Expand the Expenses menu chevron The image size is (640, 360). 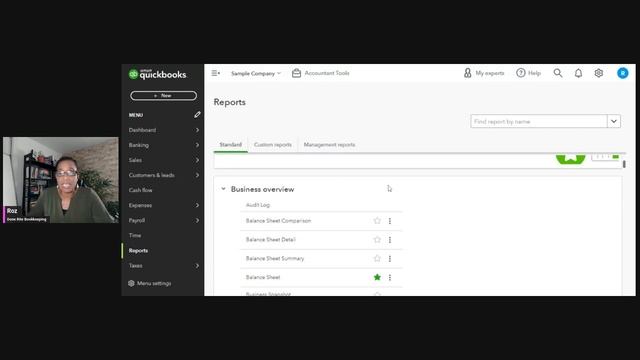pos(197,205)
